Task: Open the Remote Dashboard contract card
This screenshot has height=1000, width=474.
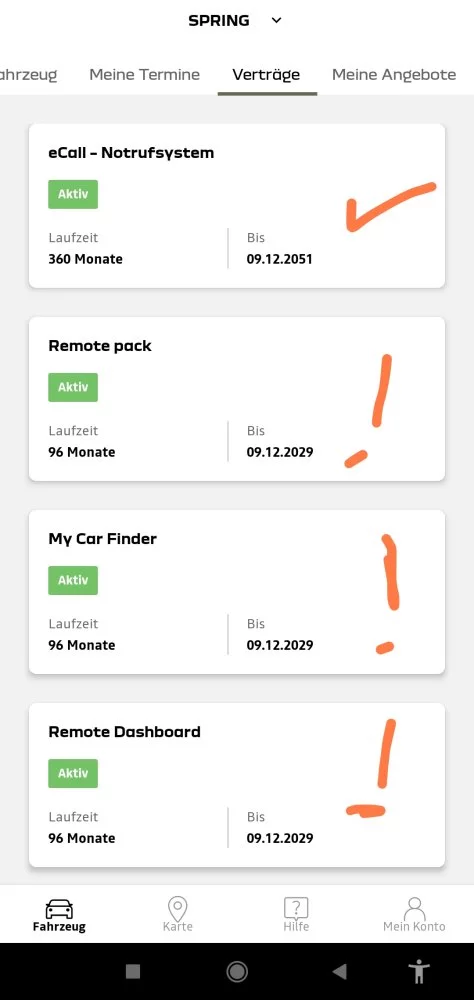Action: tap(237, 785)
